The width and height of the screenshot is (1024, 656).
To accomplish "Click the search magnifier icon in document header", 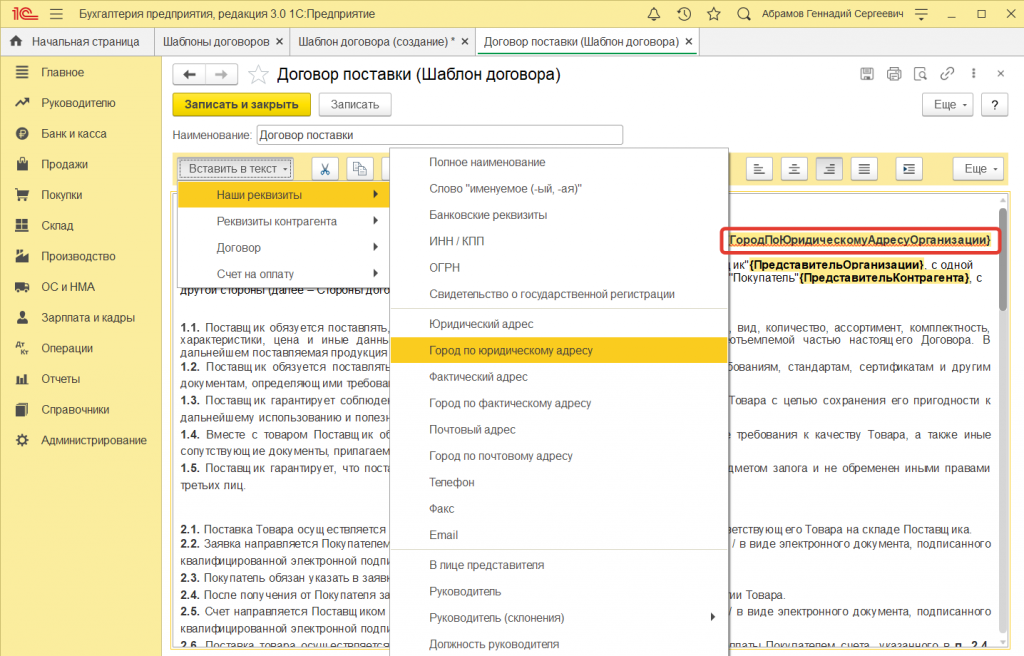I will point(919,73).
